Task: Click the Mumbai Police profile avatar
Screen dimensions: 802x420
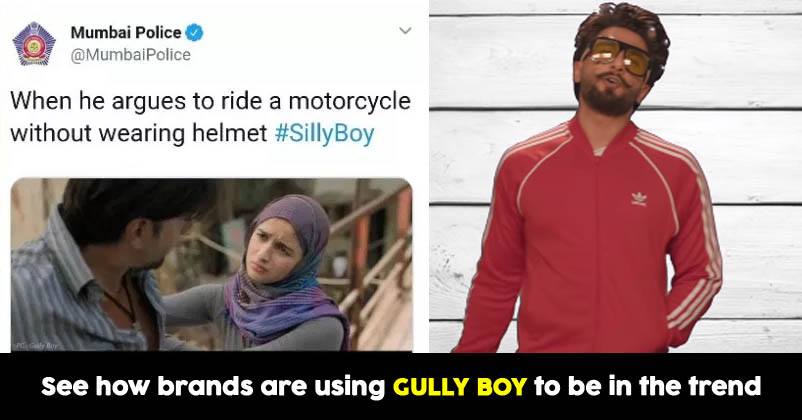Action: [34, 43]
